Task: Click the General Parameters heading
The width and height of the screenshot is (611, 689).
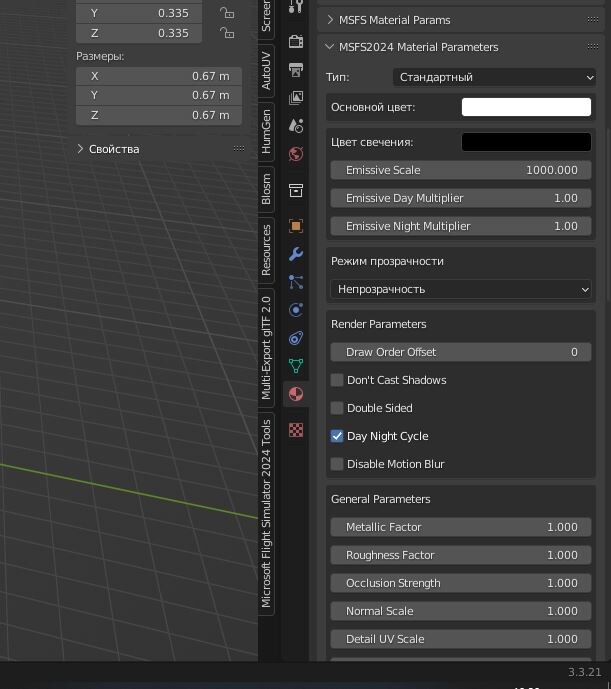Action: [x=381, y=499]
